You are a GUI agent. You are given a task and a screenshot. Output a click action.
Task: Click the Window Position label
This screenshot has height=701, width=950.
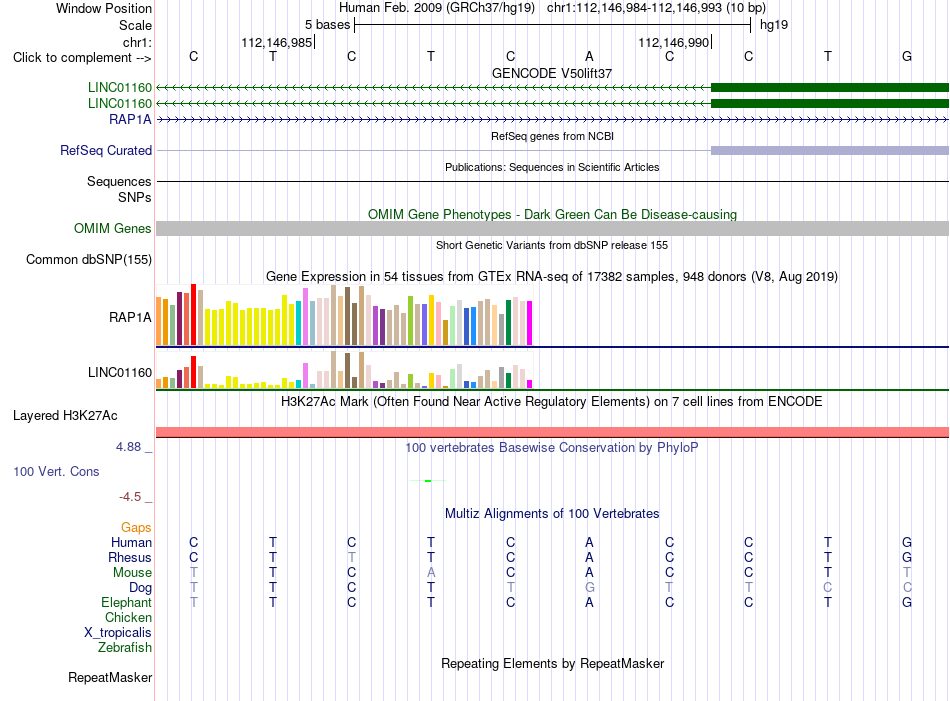104,8
